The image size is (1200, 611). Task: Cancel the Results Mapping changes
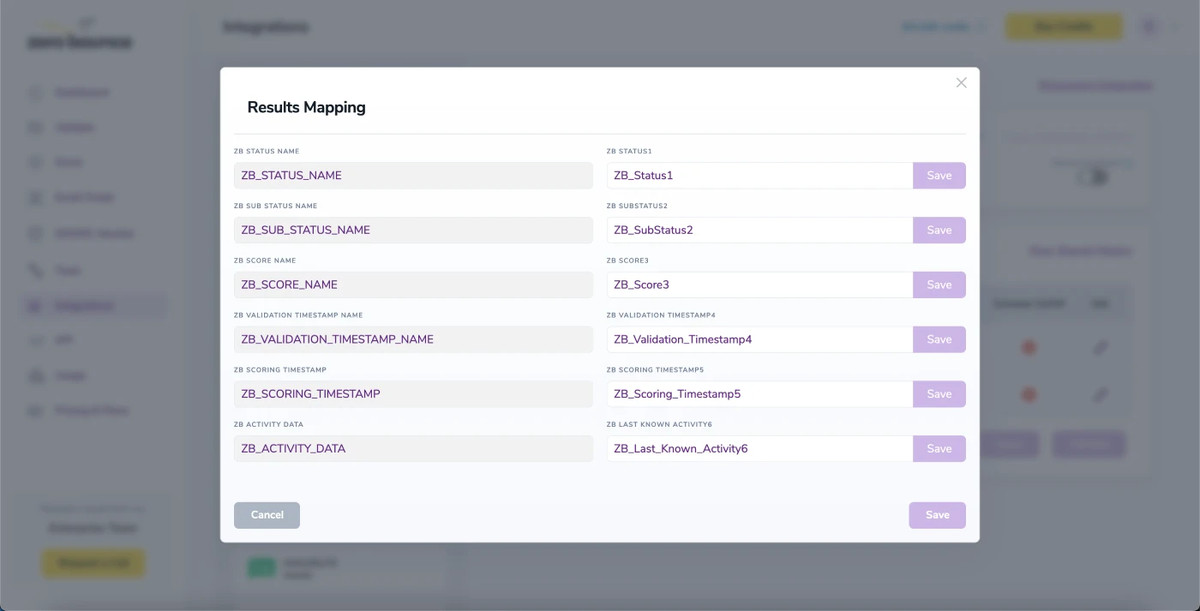click(x=266, y=515)
